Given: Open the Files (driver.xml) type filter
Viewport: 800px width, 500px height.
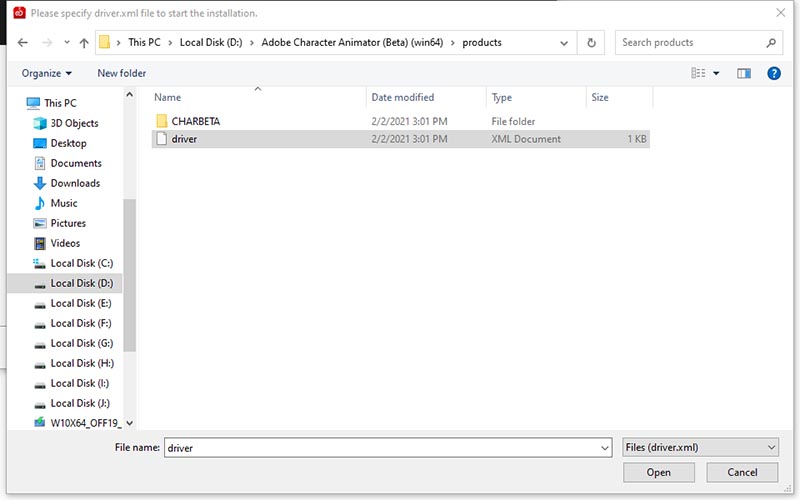Looking at the screenshot, I should click(x=701, y=447).
